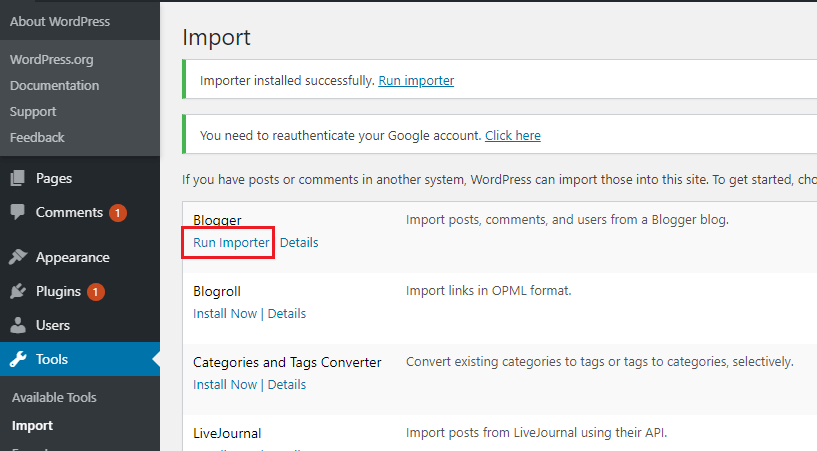The width and height of the screenshot is (817, 451).
Task: Click the Plugins plug icon
Action: pyautogui.click(x=18, y=292)
